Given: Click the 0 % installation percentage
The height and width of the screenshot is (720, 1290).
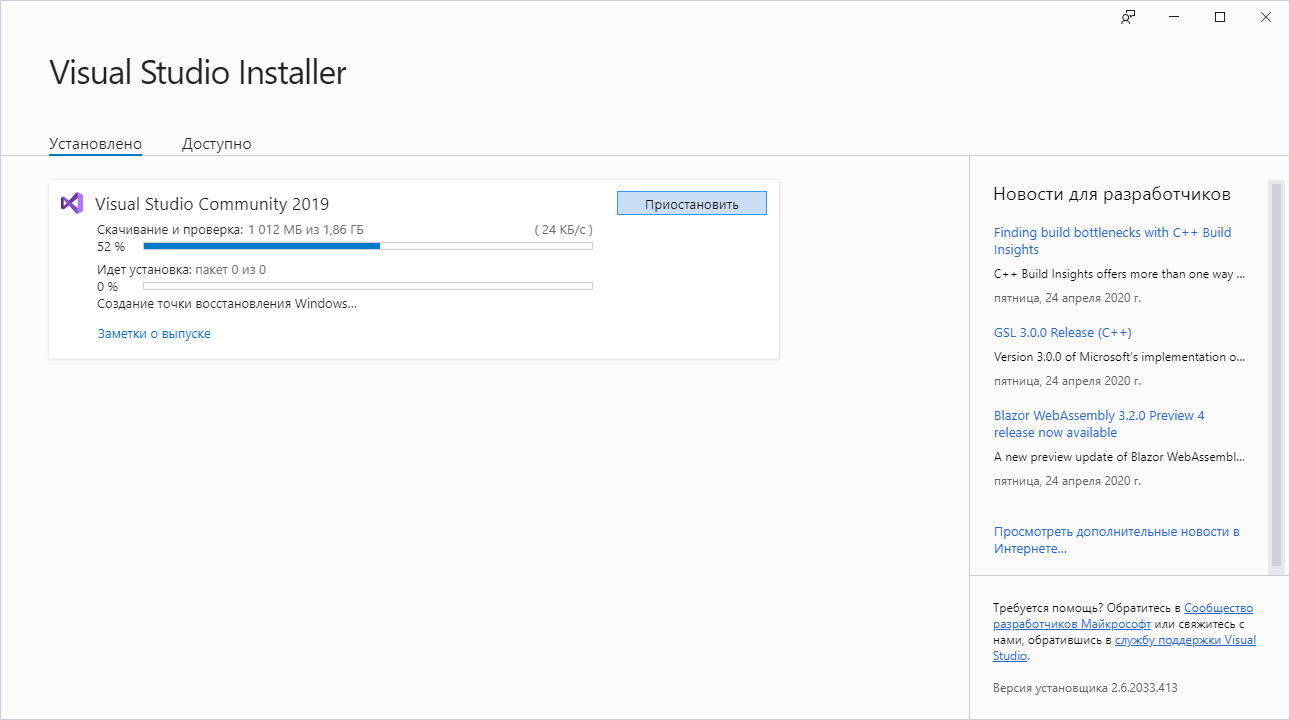Looking at the screenshot, I should [x=107, y=287].
